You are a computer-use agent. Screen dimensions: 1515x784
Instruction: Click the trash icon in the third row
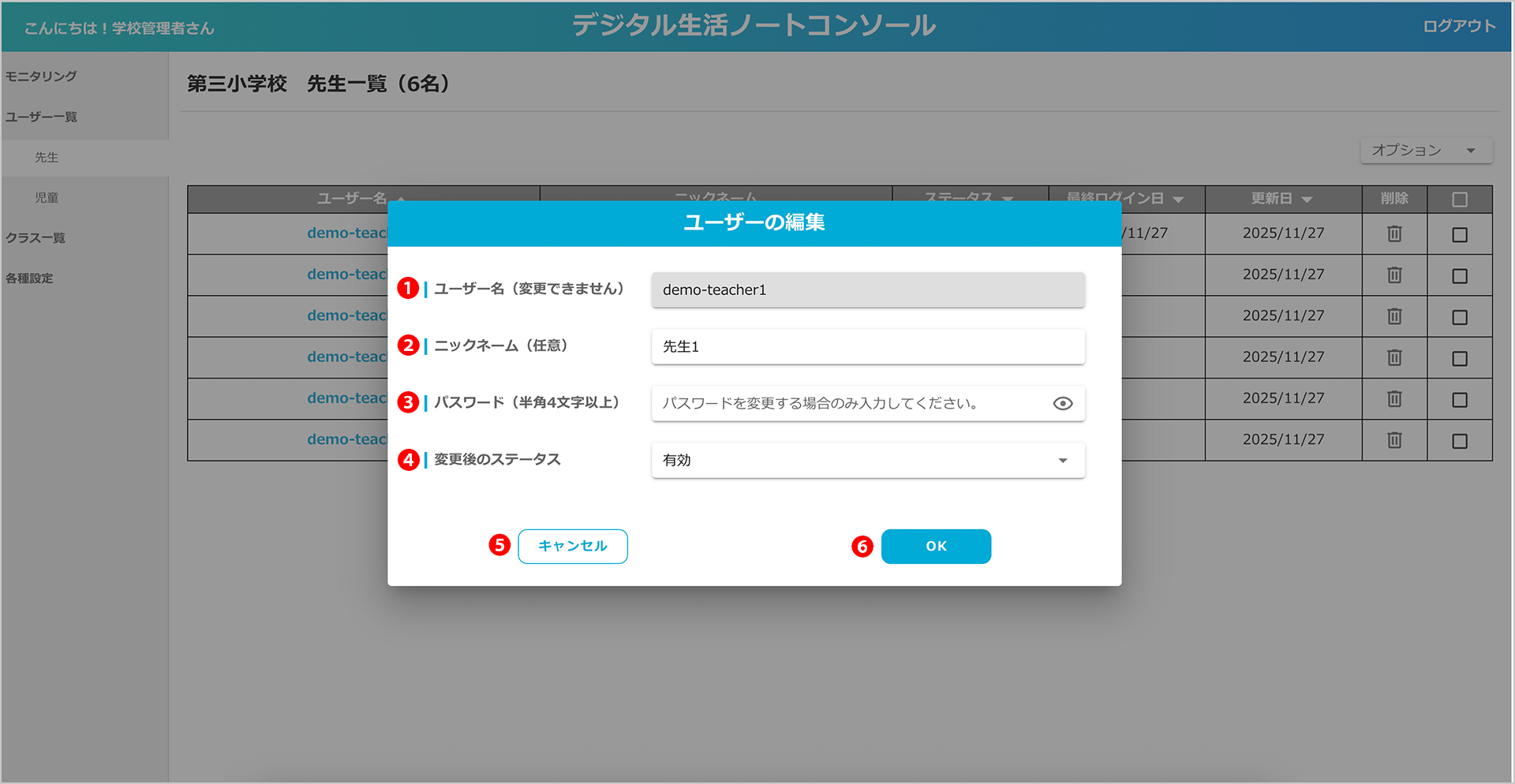click(x=1394, y=316)
